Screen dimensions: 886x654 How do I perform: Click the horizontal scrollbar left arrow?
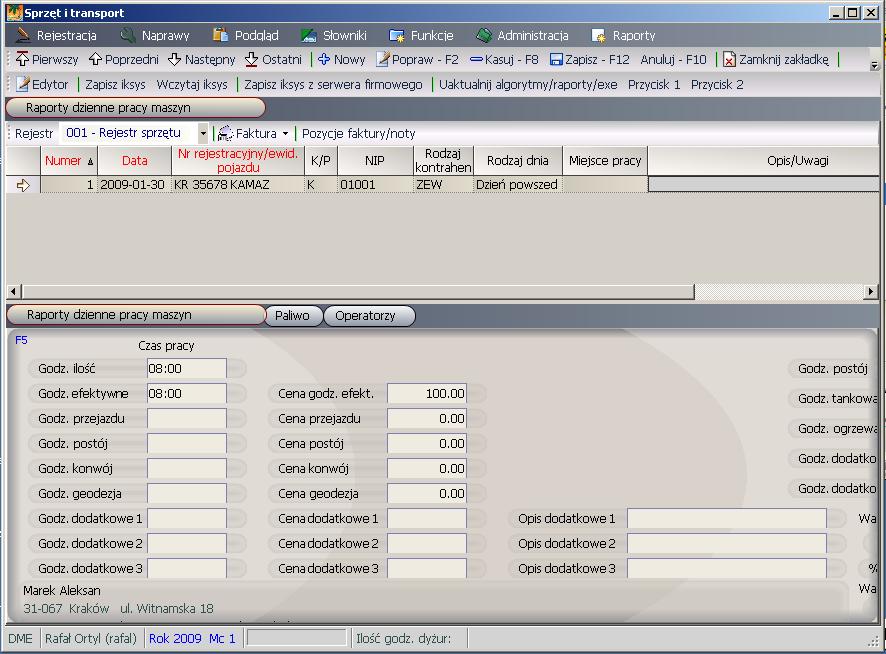click(x=14, y=292)
